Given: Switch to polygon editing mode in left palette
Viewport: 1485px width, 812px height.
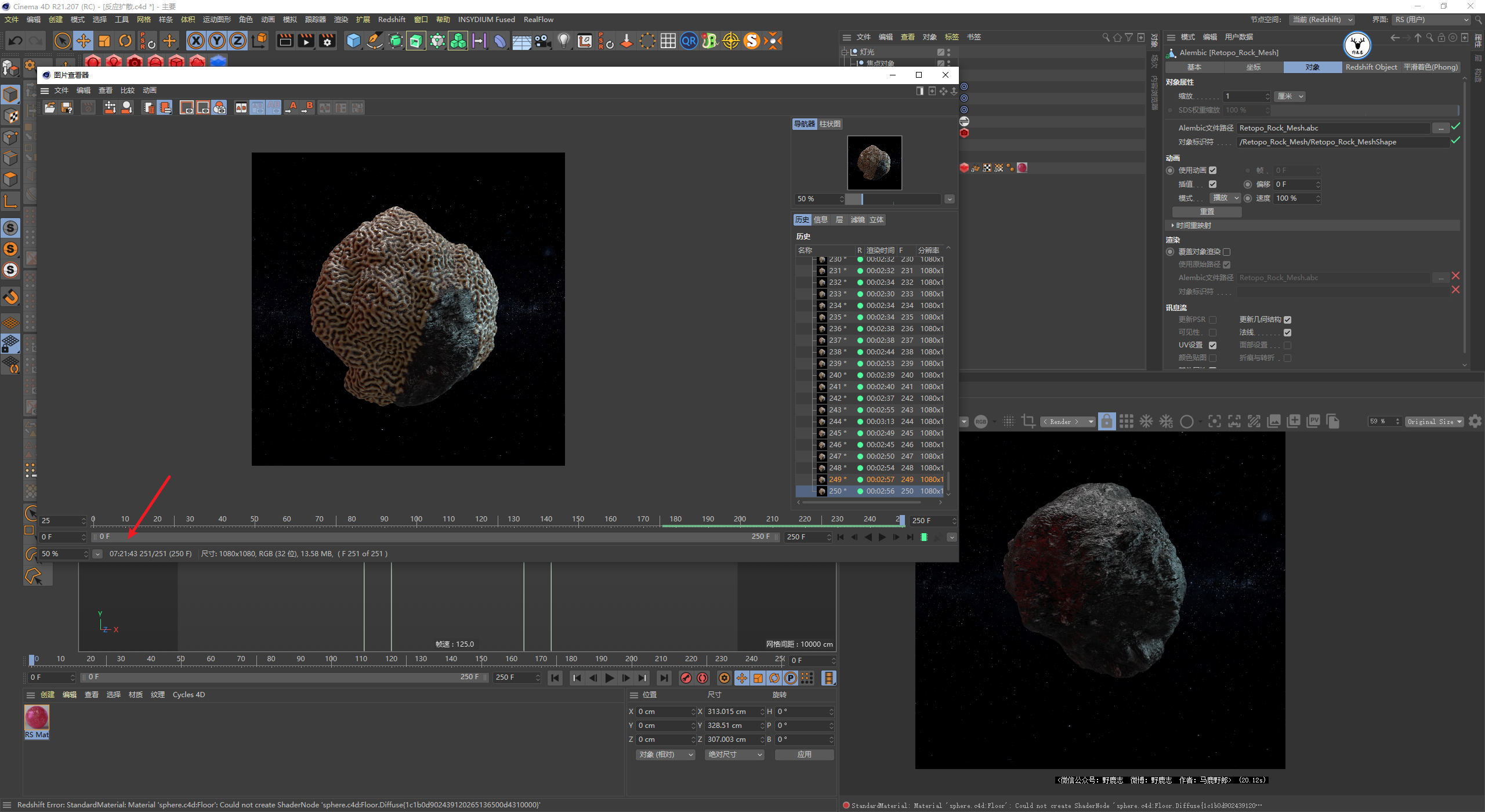Looking at the screenshot, I should coord(10,179).
